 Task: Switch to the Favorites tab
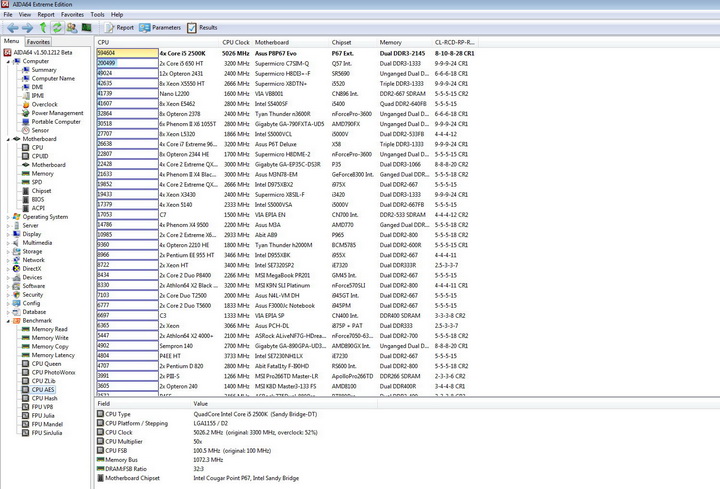[38, 41]
